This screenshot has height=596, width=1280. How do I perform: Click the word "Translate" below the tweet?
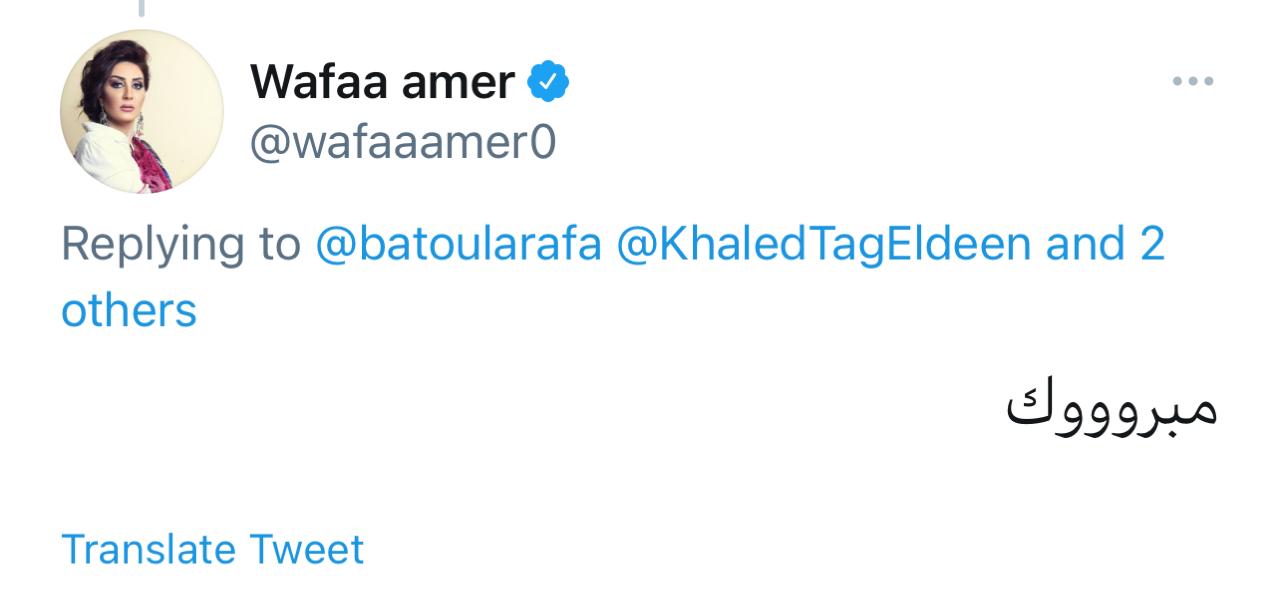tap(148, 549)
